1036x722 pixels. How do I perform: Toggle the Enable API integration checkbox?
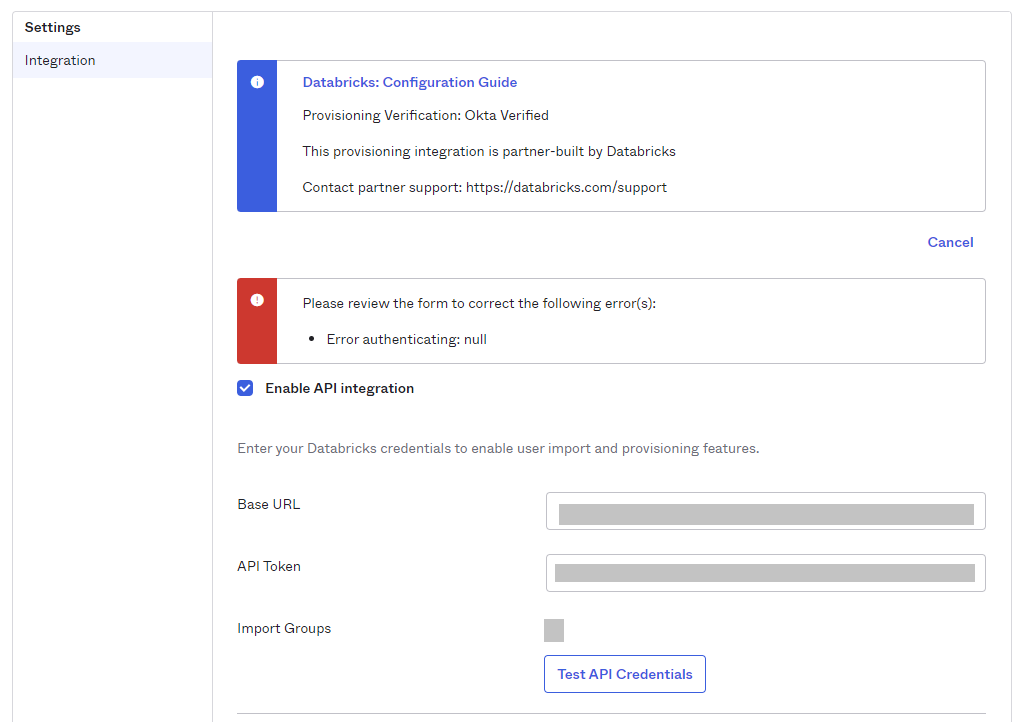click(x=245, y=388)
